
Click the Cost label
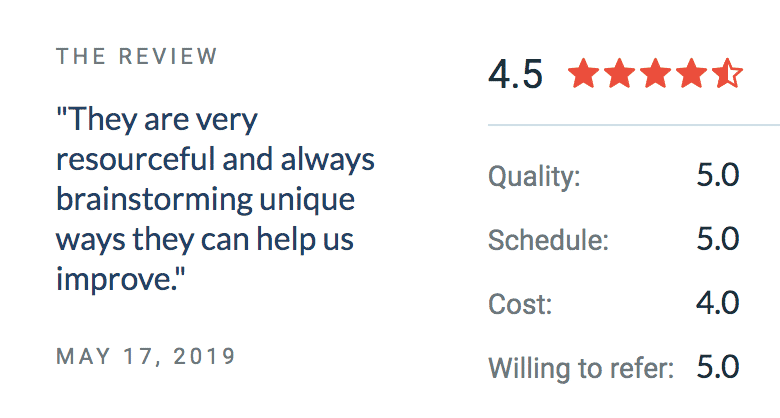tap(517, 304)
